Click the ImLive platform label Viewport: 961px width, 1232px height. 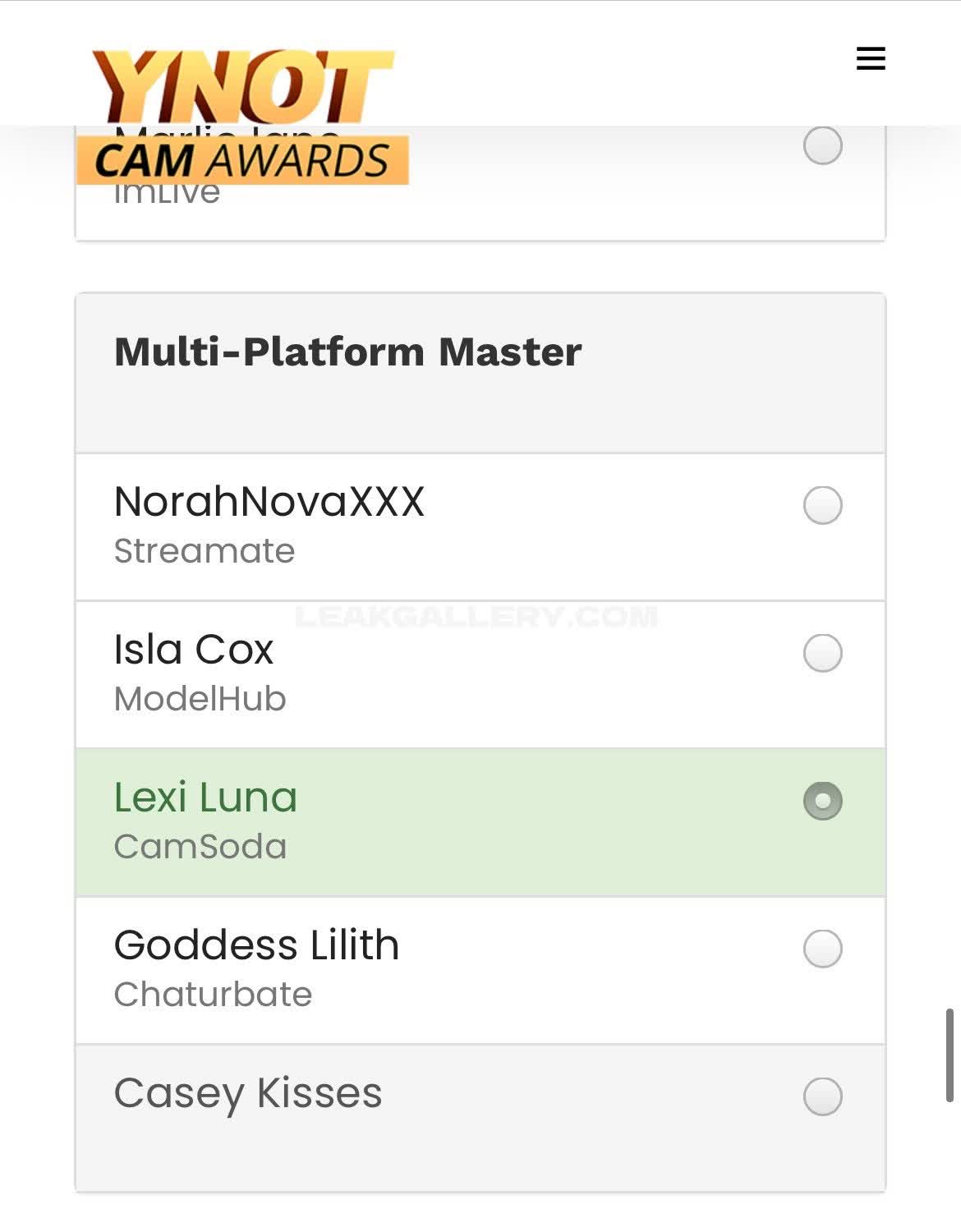(x=168, y=195)
